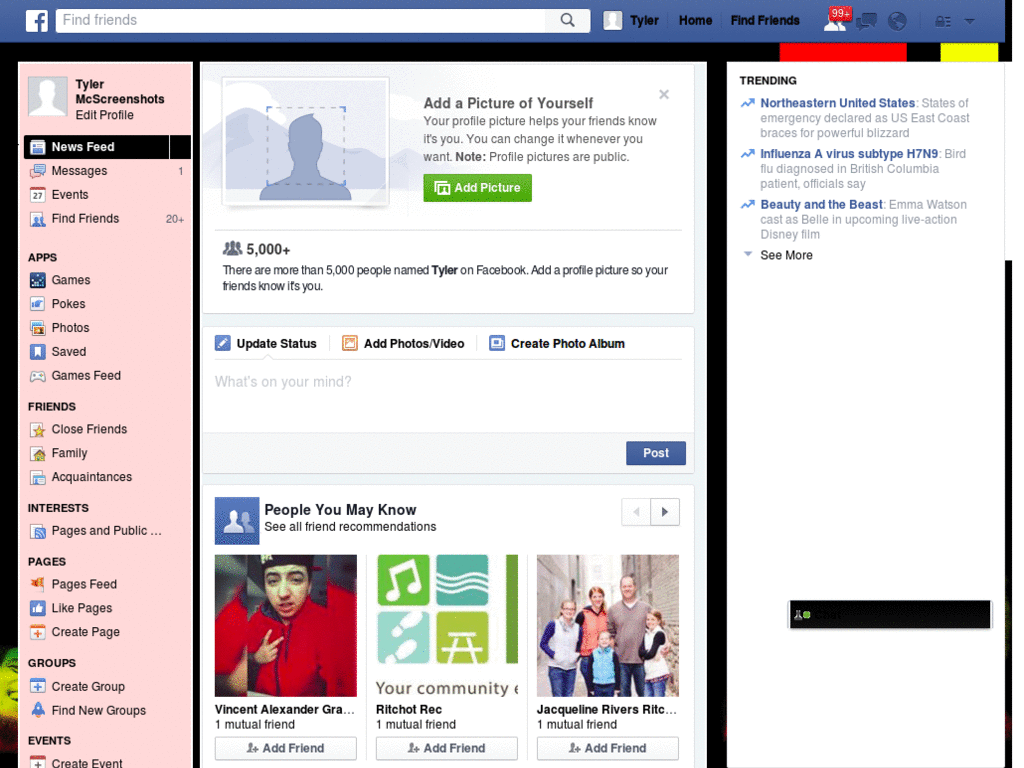
Task: Show previous People You May Know
Action: pos(637,512)
